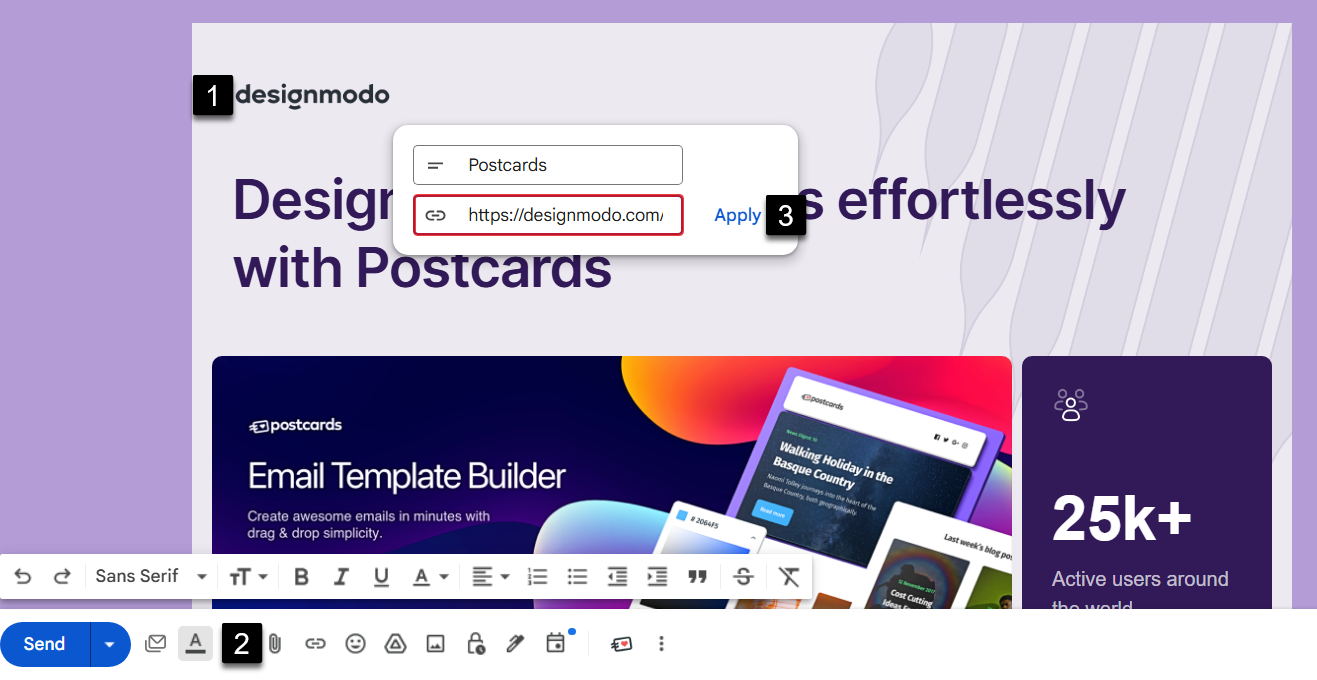Insert a photo into the email
This screenshot has height=680, width=1317.
pos(435,644)
